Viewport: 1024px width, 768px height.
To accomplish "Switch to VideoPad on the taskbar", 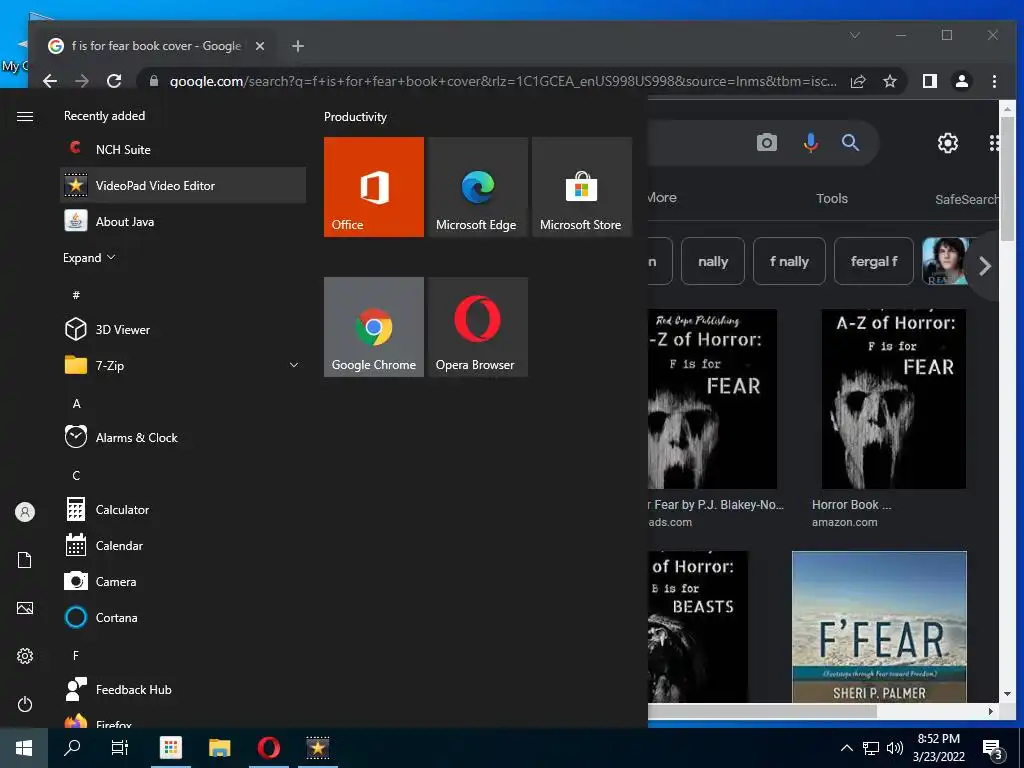I will tap(317, 748).
